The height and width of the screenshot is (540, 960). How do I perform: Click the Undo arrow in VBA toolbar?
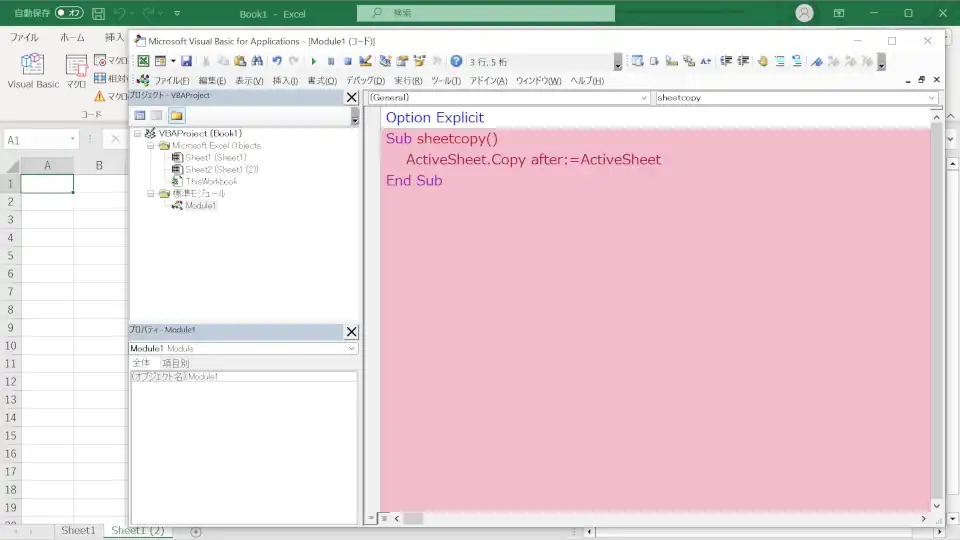click(x=277, y=61)
